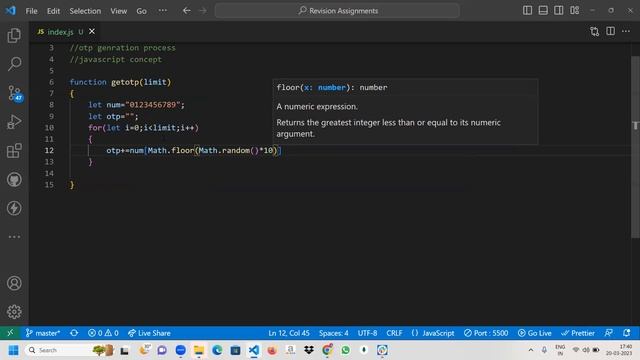
Task: Open the Go menu
Action: click(x=141, y=11)
